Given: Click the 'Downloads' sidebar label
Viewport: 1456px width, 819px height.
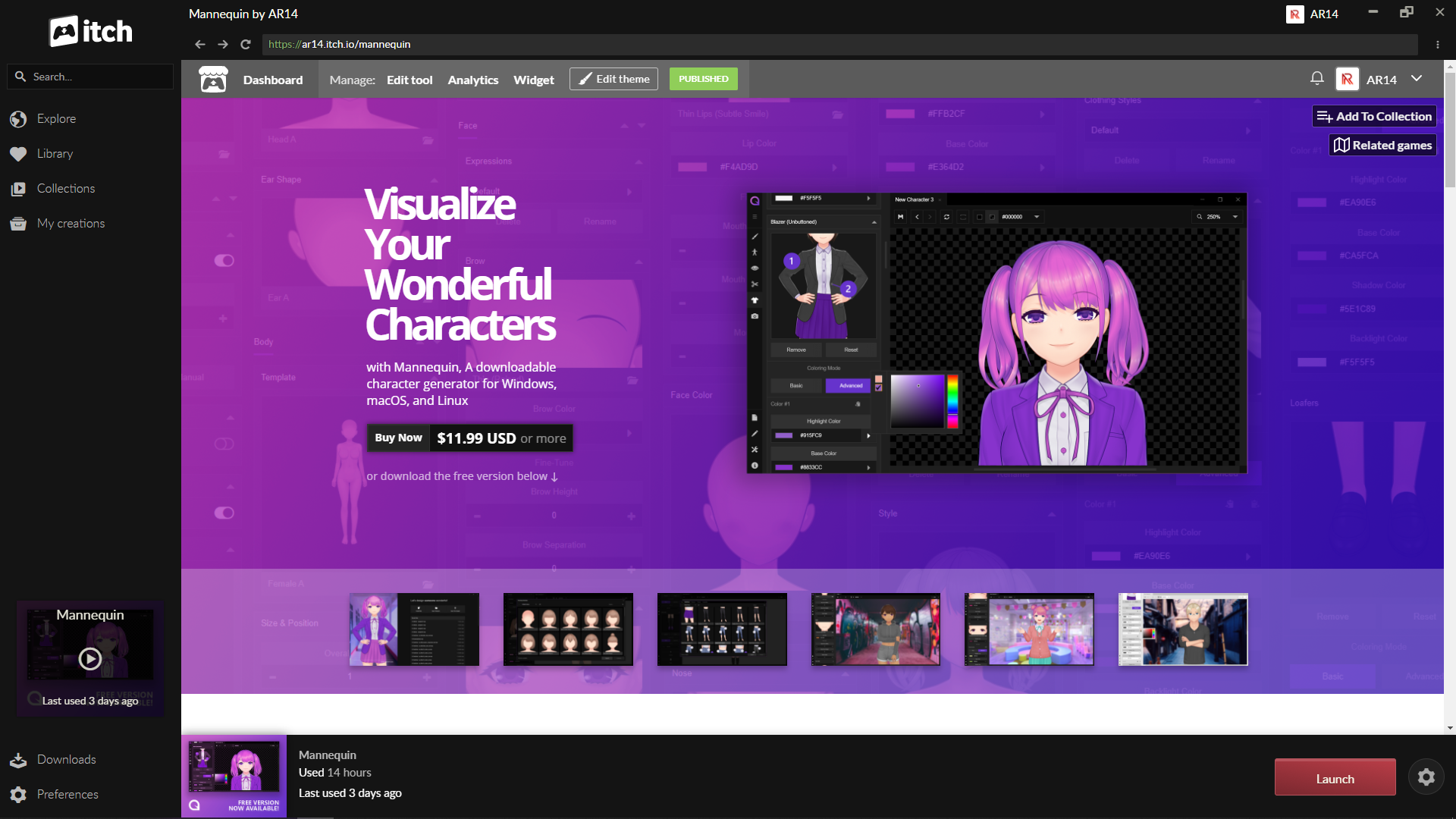Looking at the screenshot, I should click(x=67, y=760).
